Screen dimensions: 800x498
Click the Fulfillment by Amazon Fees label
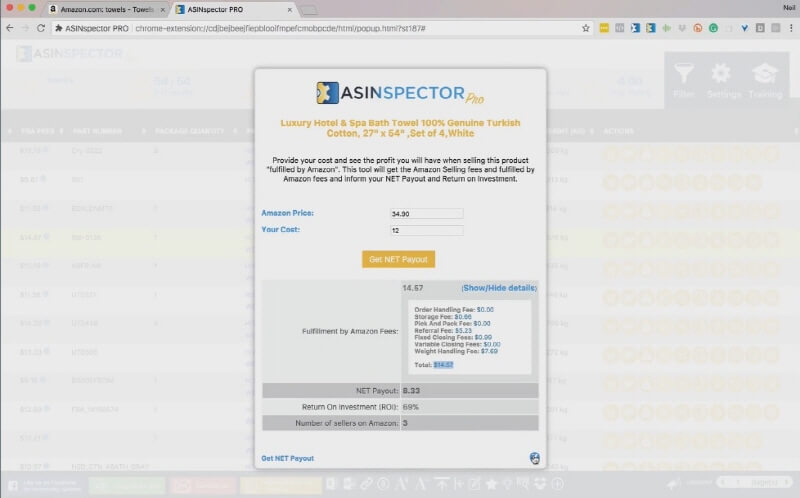click(349, 331)
